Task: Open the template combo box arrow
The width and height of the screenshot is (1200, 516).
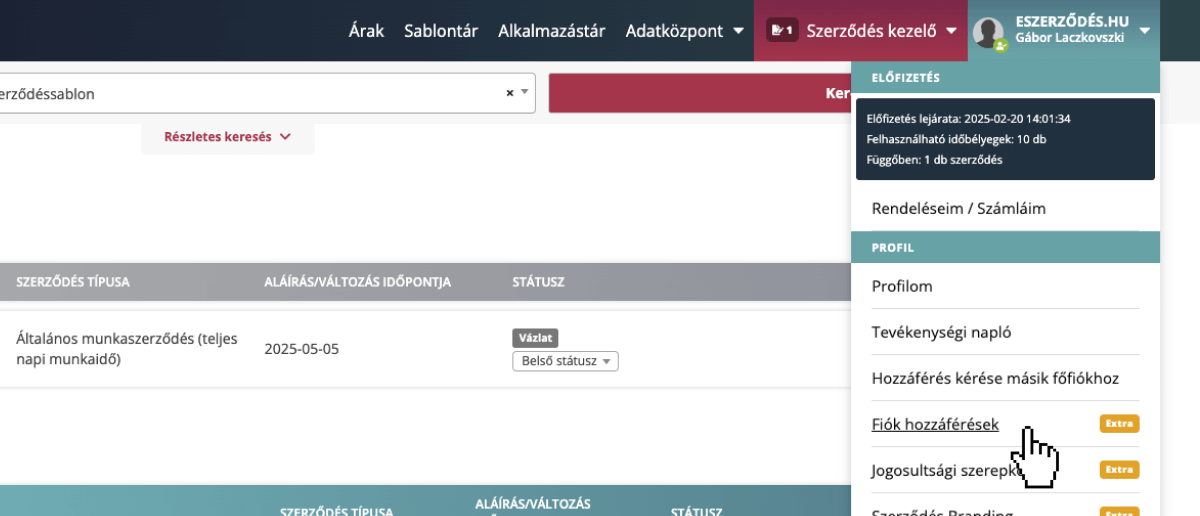Action: click(x=524, y=92)
